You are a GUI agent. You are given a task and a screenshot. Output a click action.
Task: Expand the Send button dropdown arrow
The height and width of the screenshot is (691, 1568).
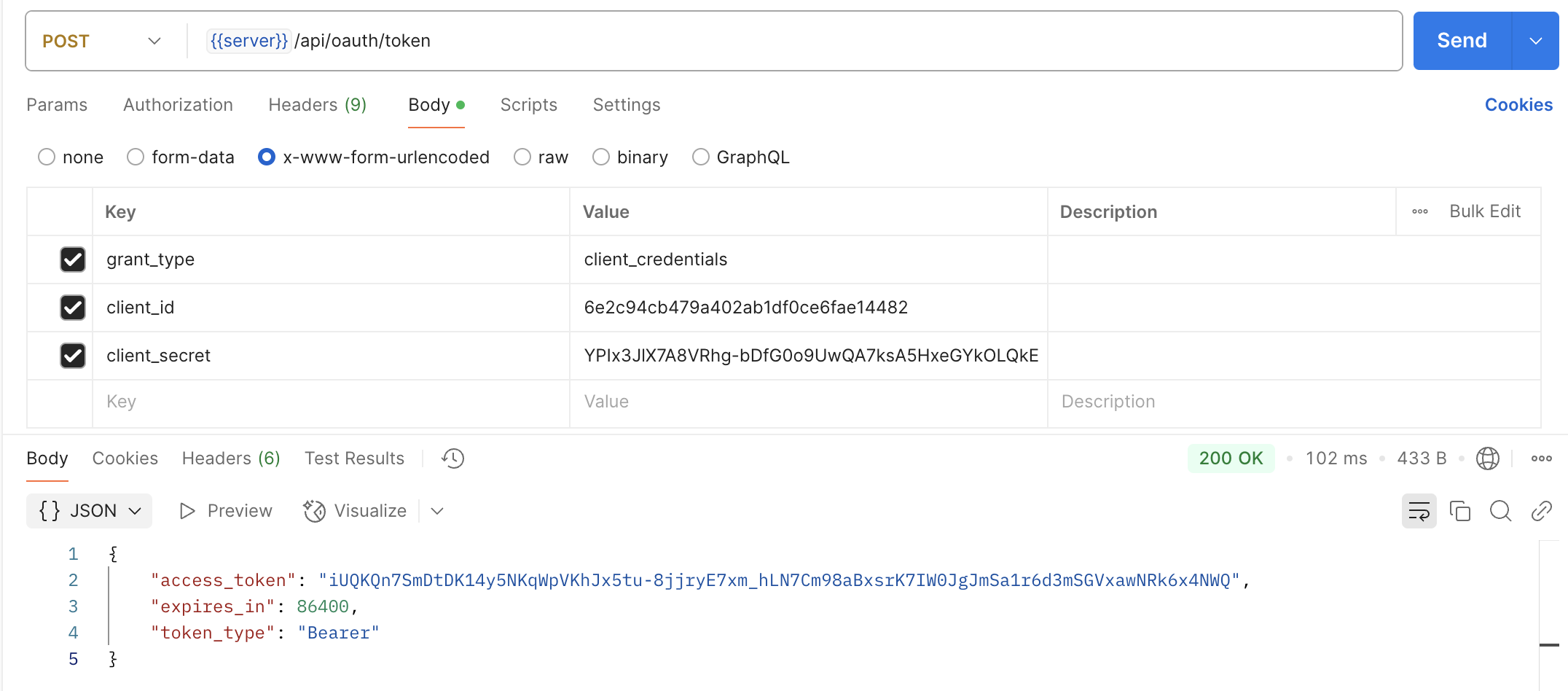coord(1535,41)
